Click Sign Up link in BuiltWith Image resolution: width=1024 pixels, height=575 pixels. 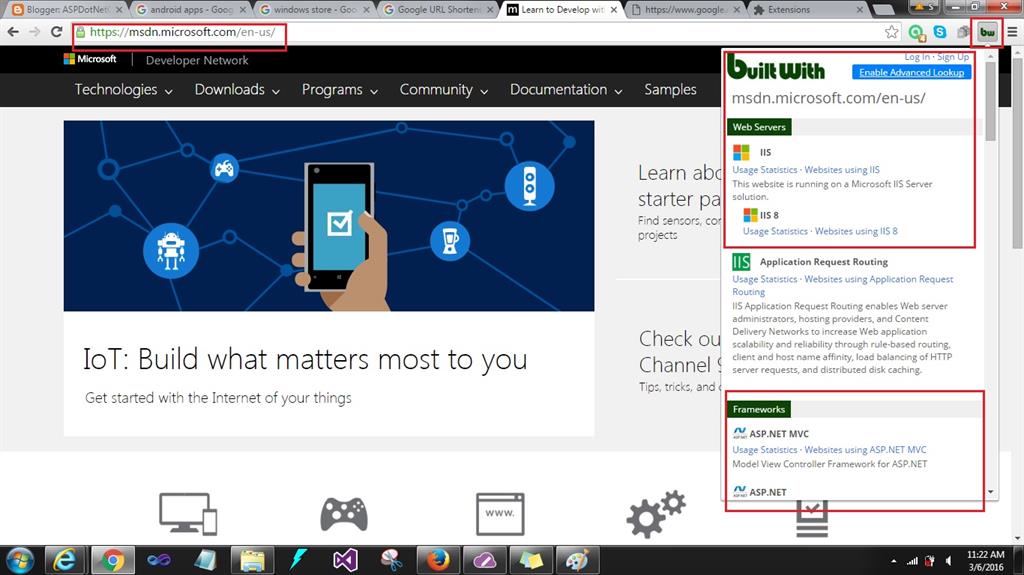click(x=953, y=57)
